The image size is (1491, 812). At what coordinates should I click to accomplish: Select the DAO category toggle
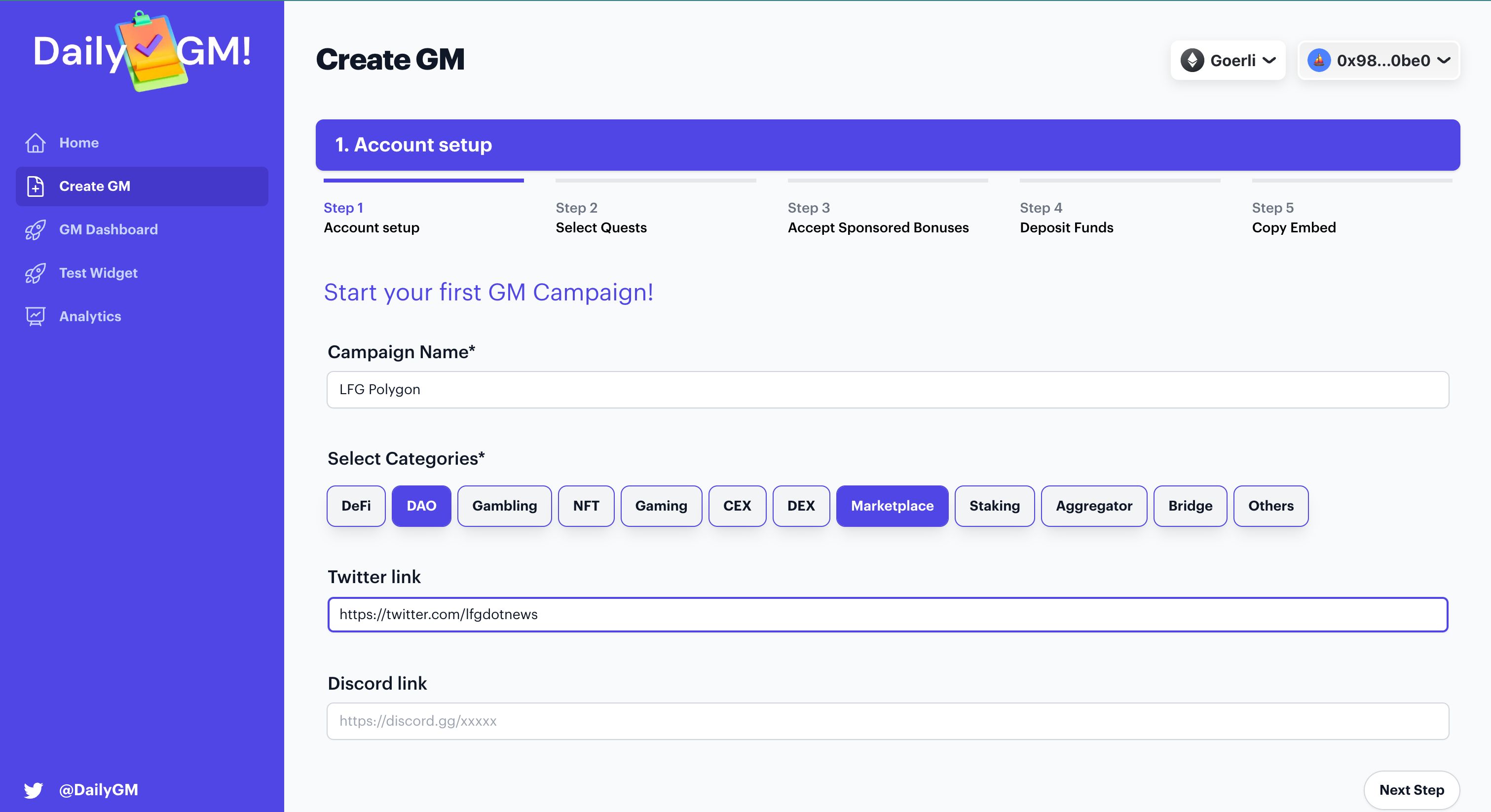coord(420,505)
